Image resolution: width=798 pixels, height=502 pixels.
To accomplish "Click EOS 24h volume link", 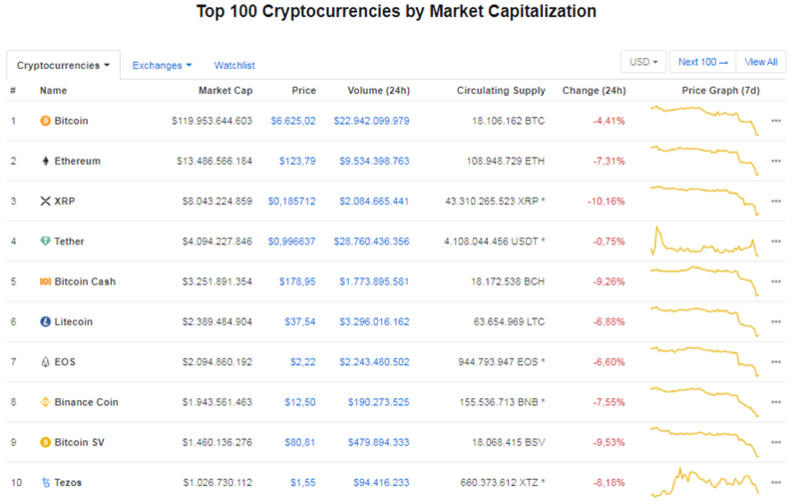I will click(371, 362).
